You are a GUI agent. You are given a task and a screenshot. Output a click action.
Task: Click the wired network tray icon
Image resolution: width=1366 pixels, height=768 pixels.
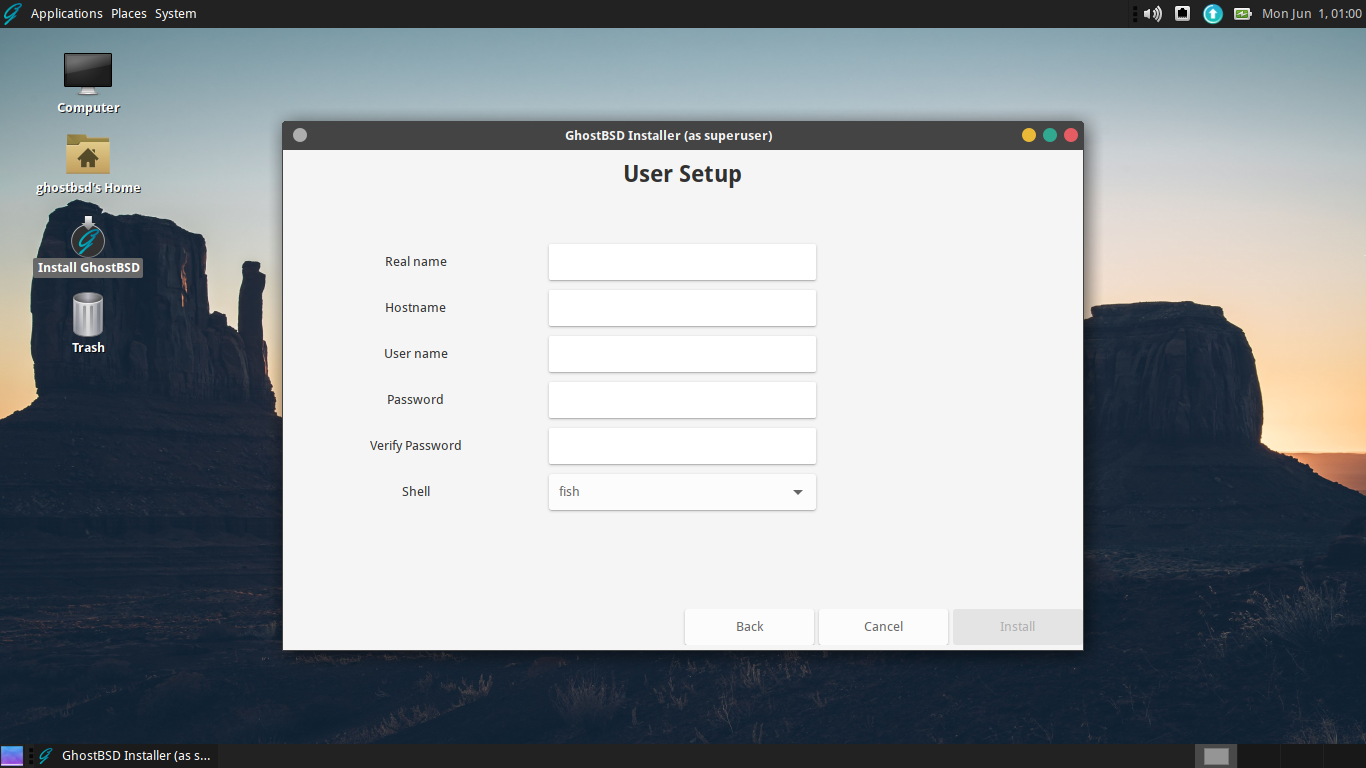coord(1182,14)
